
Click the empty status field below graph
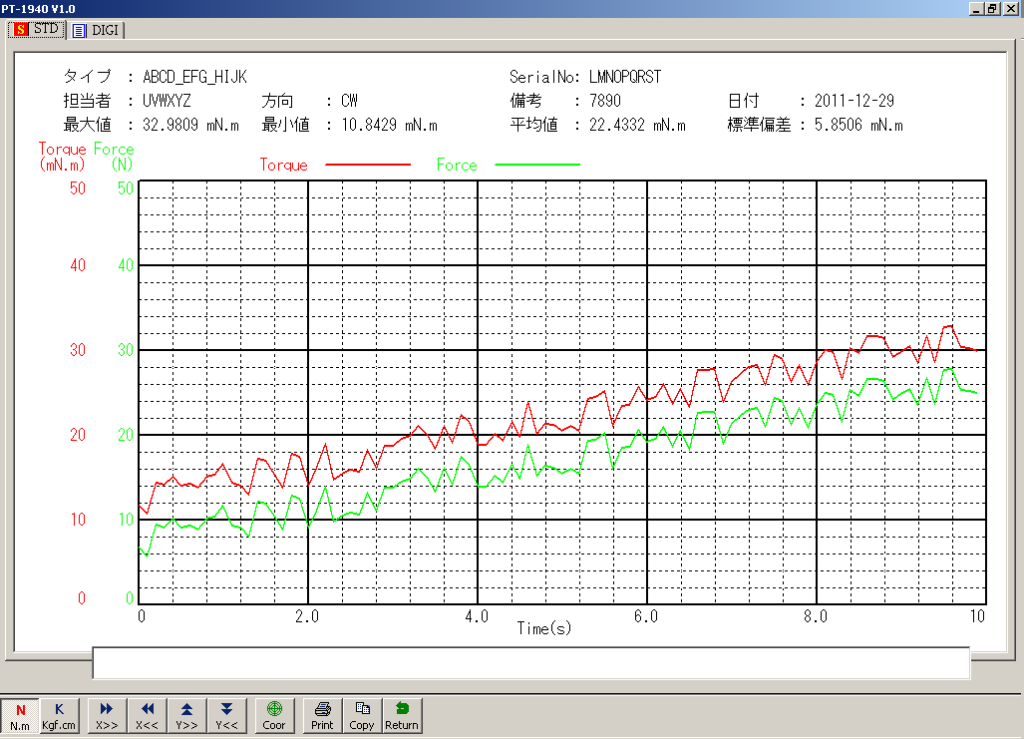pos(530,663)
